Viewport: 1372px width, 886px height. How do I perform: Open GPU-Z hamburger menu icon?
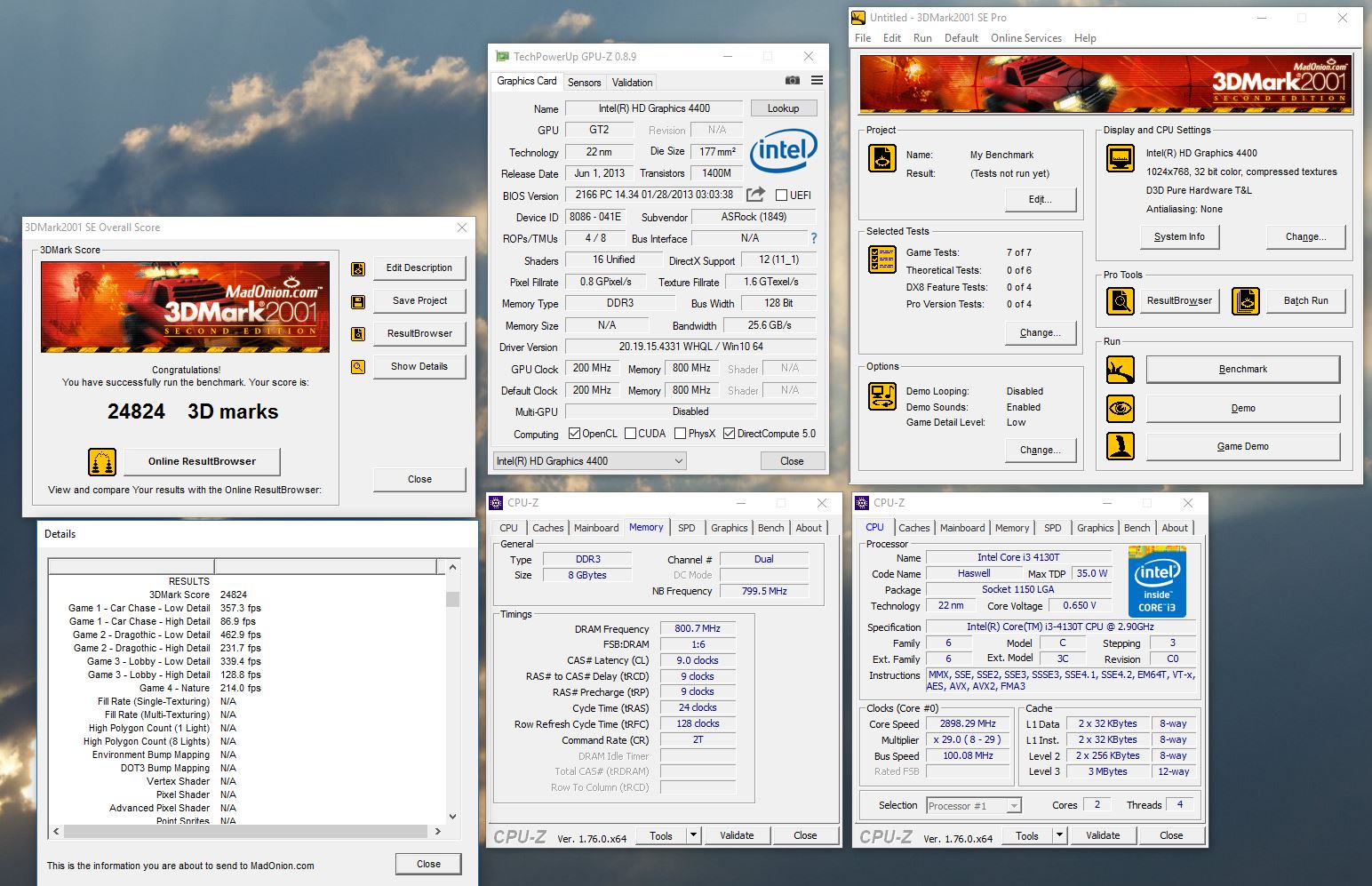[817, 81]
